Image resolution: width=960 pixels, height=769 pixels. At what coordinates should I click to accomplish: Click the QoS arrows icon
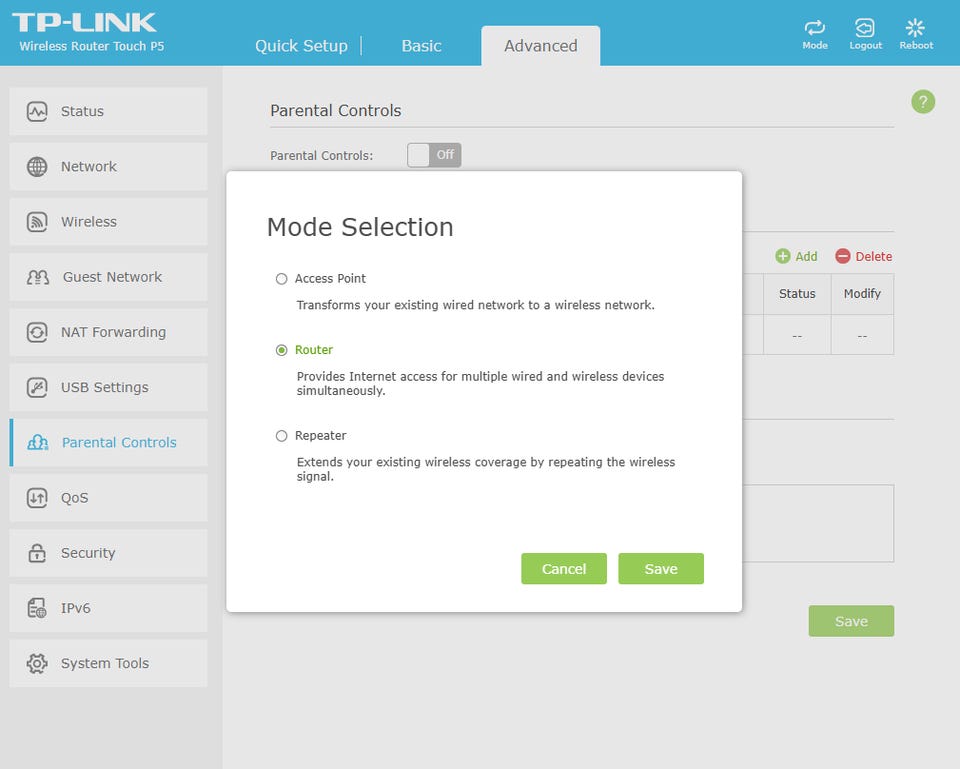pyautogui.click(x=37, y=498)
